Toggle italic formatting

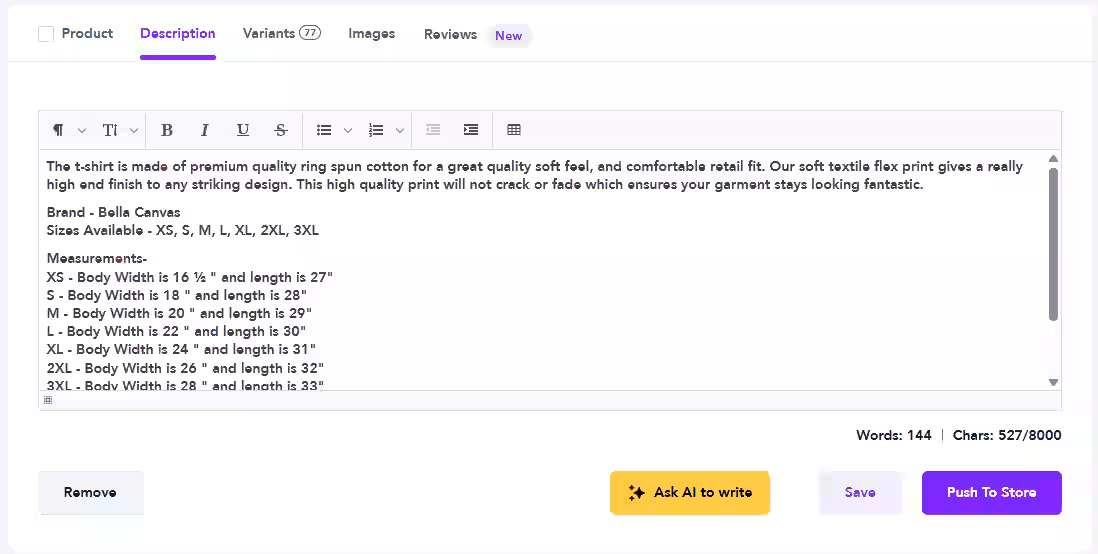204,130
